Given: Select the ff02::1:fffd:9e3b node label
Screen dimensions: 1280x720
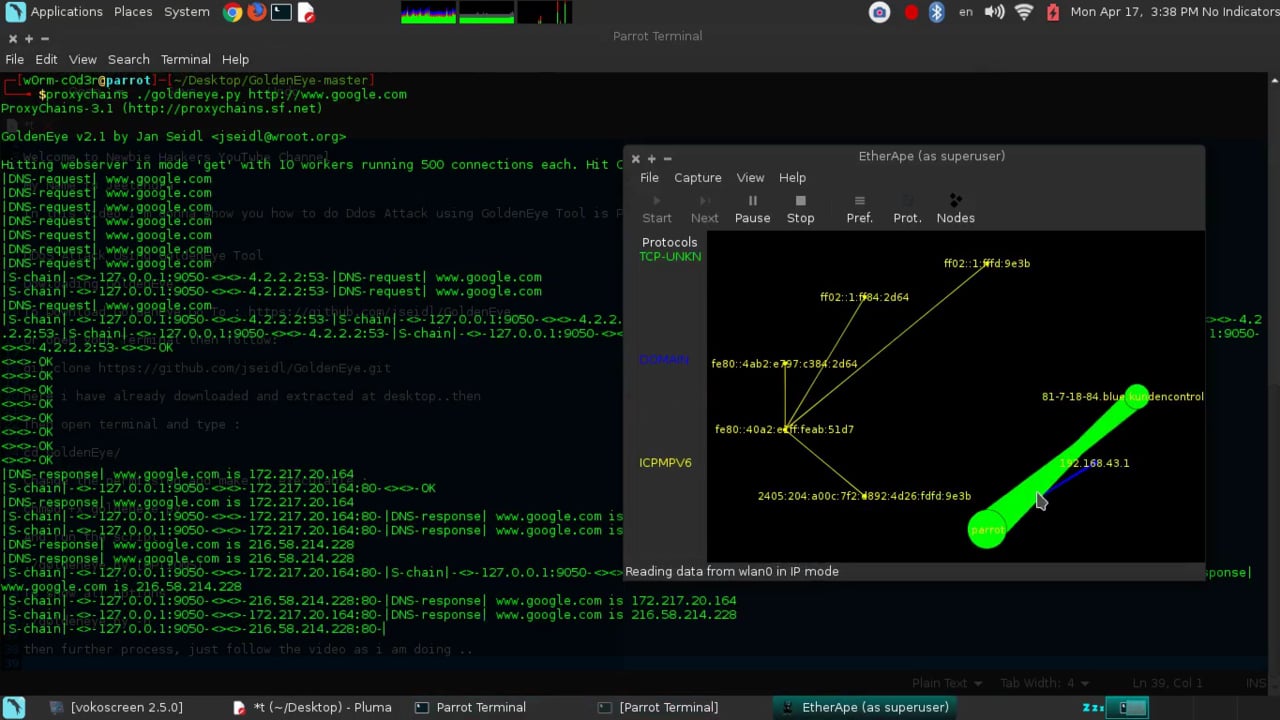Looking at the screenshot, I should pyautogui.click(x=987, y=264).
